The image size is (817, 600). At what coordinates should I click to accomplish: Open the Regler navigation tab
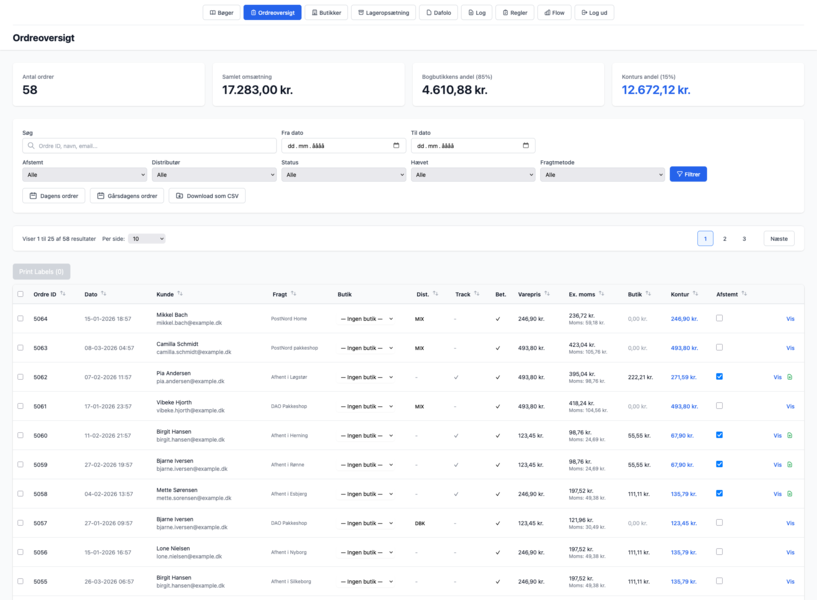coord(515,13)
